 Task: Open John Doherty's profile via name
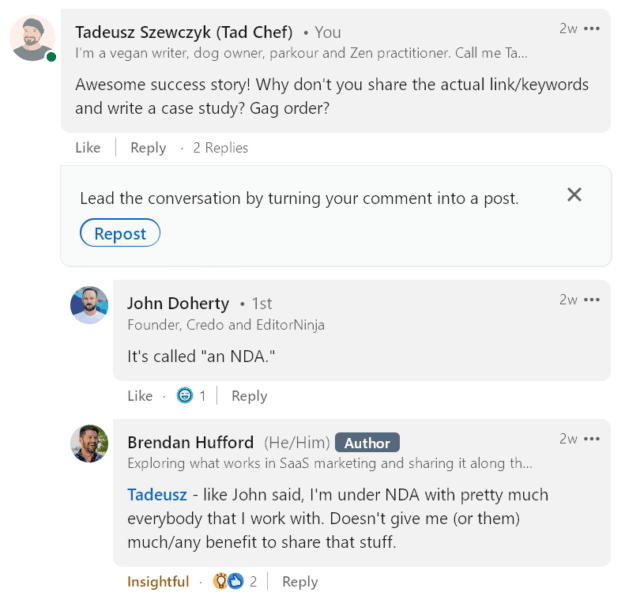pyautogui.click(x=178, y=303)
